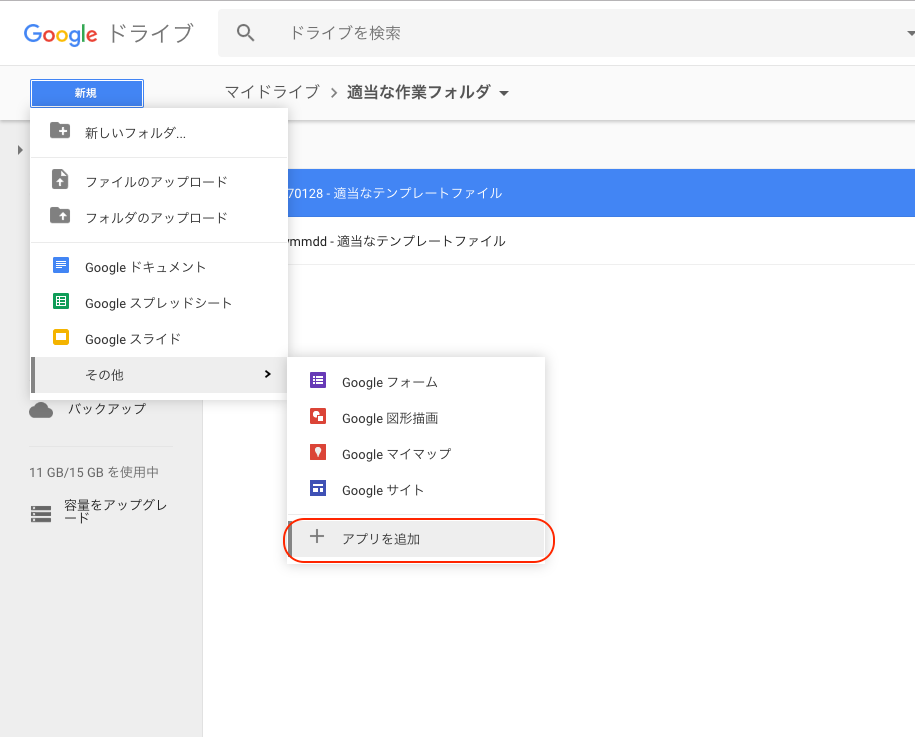Viewport: 915px width, 737px height.
Task: Create a Google スプレッドシート
Action: tap(159, 303)
